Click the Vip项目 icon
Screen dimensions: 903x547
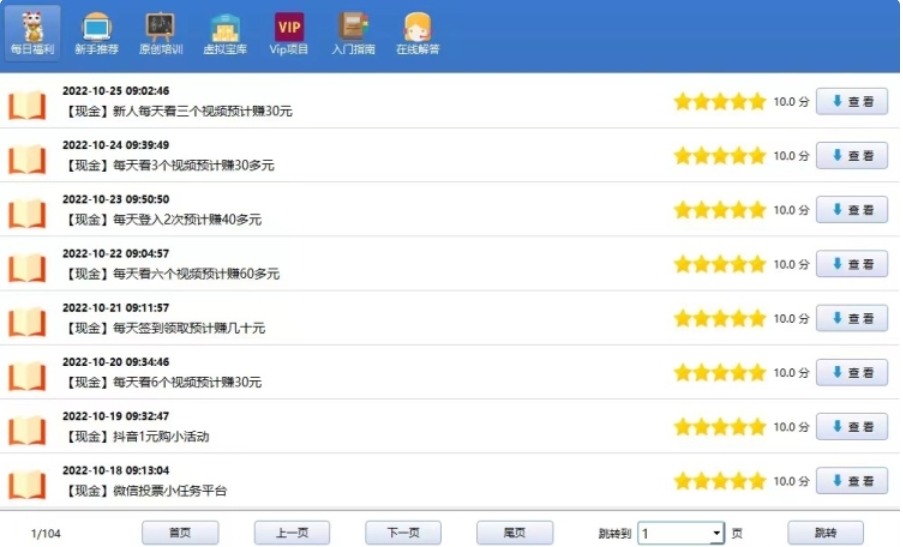(x=289, y=32)
